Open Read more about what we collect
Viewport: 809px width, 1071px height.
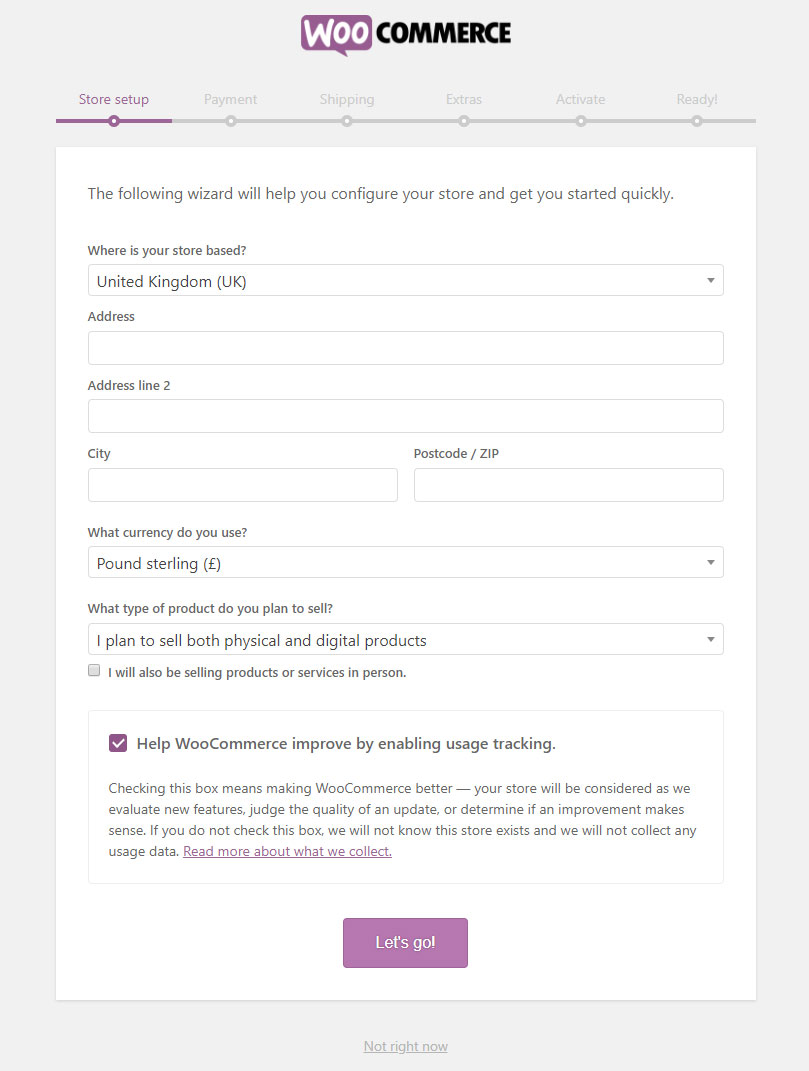(288, 852)
